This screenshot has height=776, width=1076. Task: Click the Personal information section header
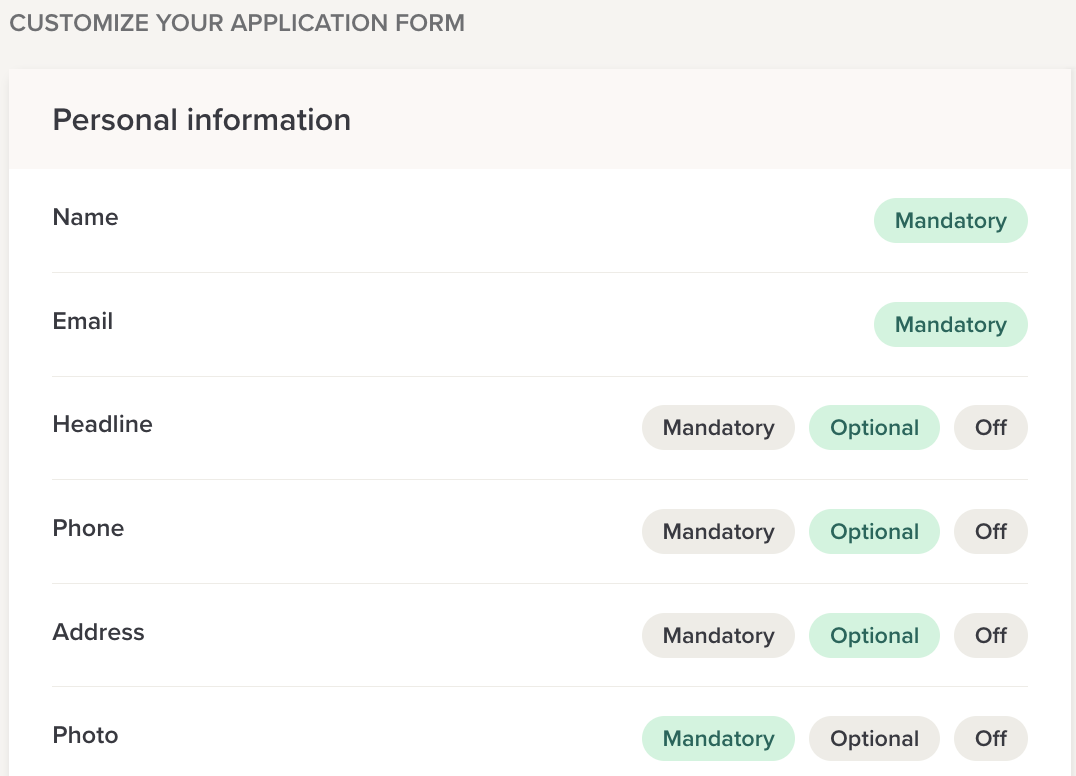coord(201,120)
